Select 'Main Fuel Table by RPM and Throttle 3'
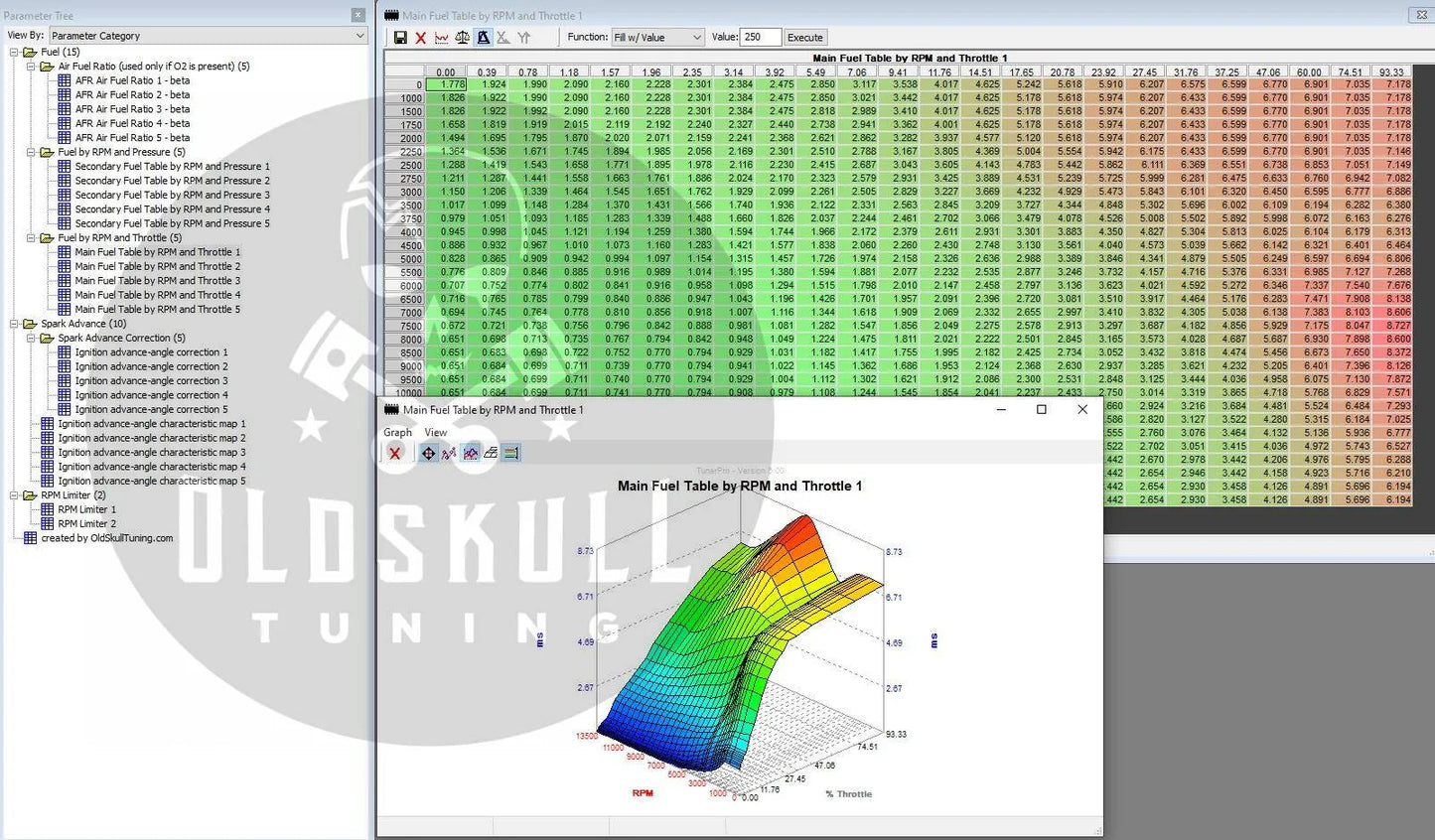The image size is (1435, 840). pos(157,281)
